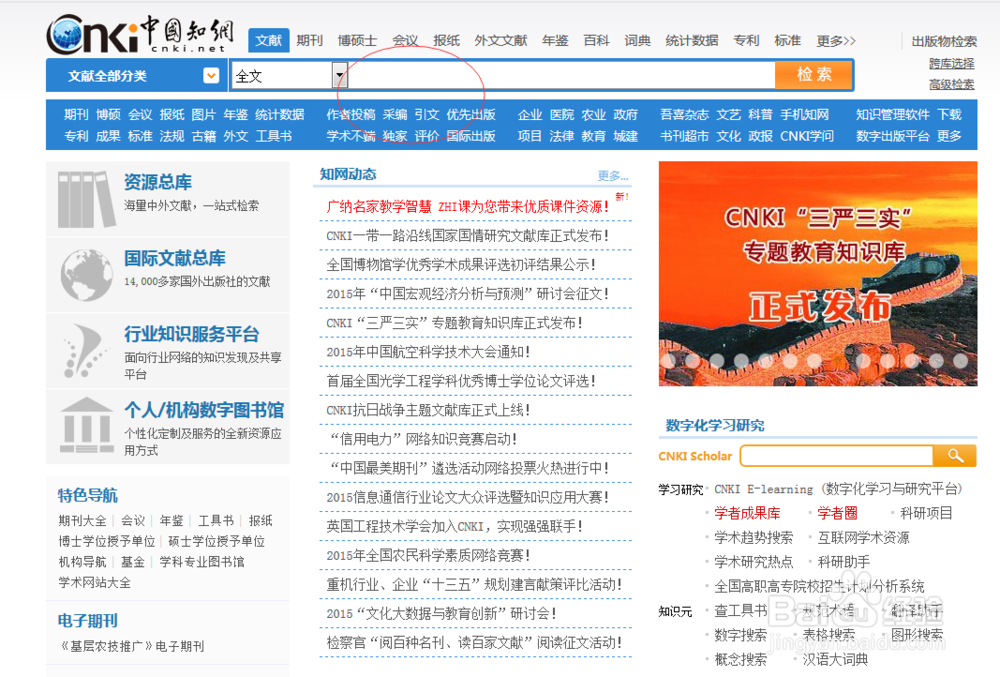Open CNKI学问 link
The width and height of the screenshot is (1000, 677).
pos(807,136)
